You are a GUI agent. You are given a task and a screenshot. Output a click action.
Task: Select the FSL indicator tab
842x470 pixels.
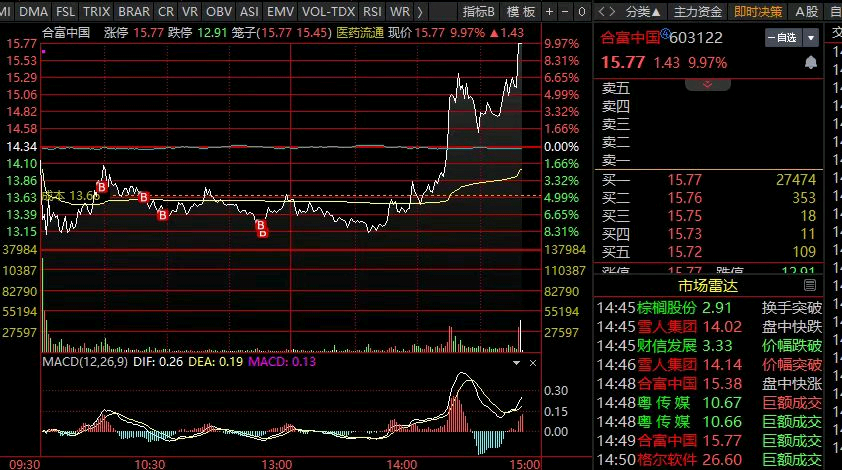click(66, 11)
